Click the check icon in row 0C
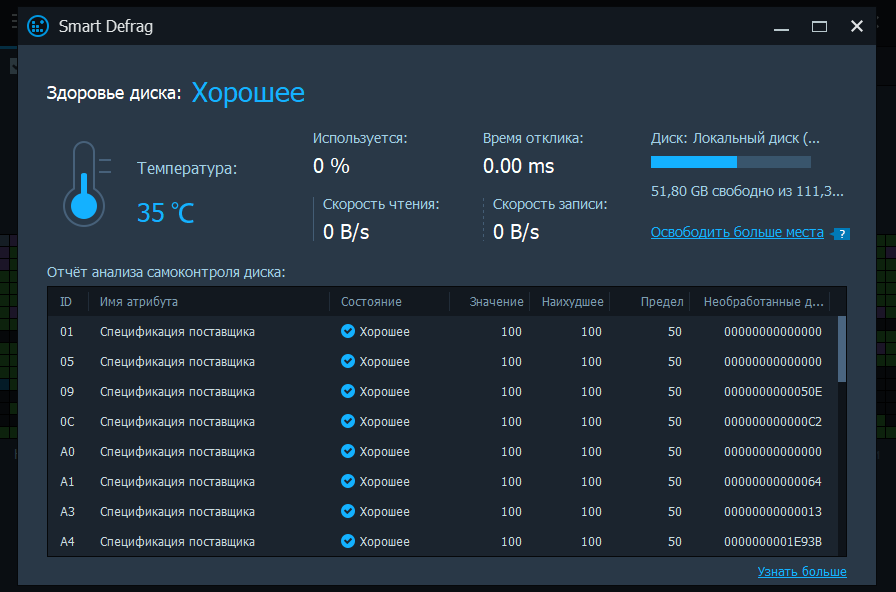896x592 pixels. 347,421
